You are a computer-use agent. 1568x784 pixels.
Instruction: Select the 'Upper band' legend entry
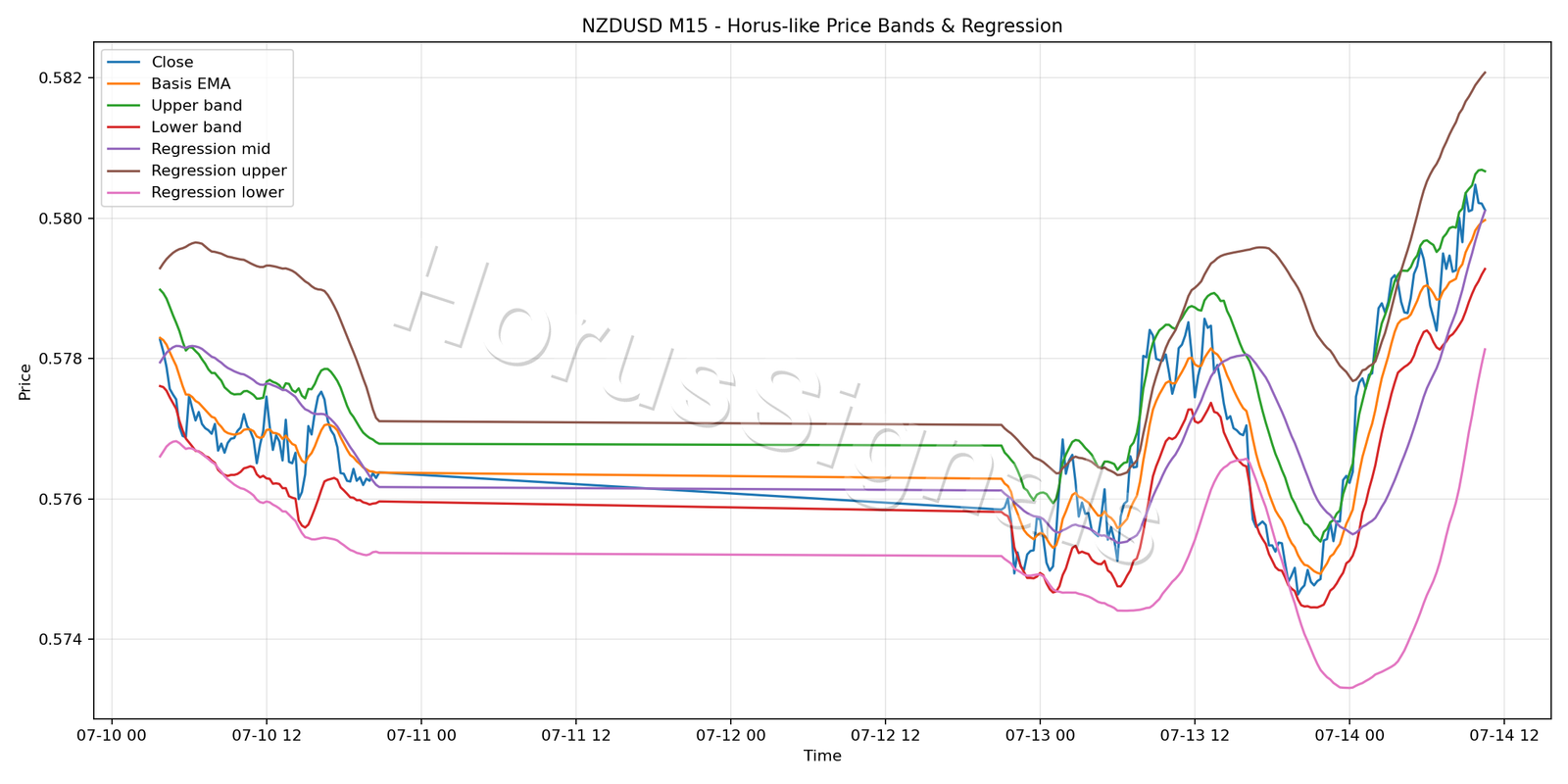coord(175,106)
